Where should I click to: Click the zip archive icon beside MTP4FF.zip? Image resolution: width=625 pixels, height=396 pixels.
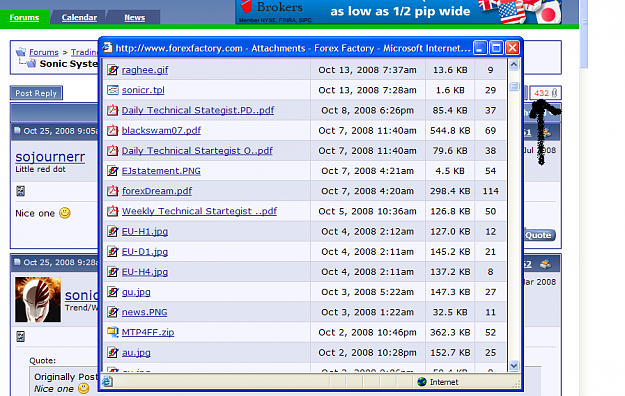pos(112,332)
